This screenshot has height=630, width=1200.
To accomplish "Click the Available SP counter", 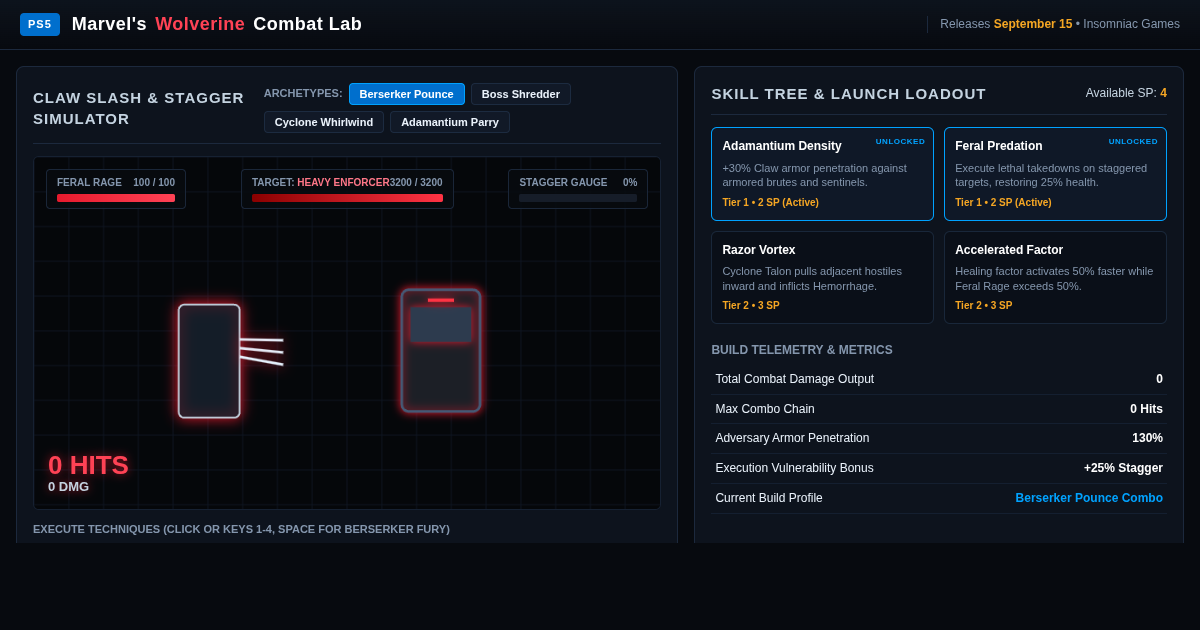I will coord(1126,93).
